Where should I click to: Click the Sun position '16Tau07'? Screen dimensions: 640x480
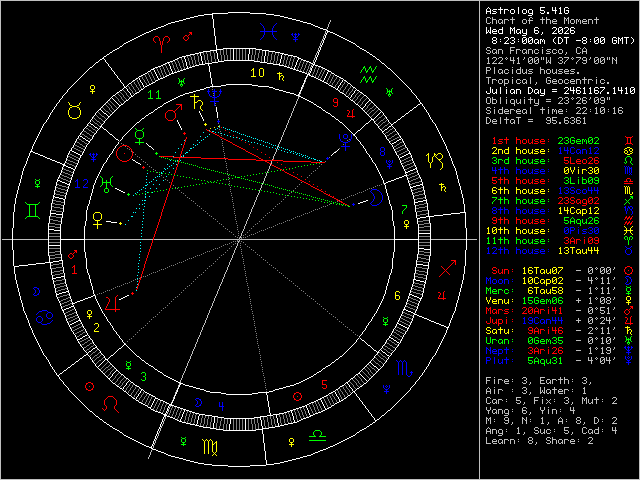tap(542, 271)
